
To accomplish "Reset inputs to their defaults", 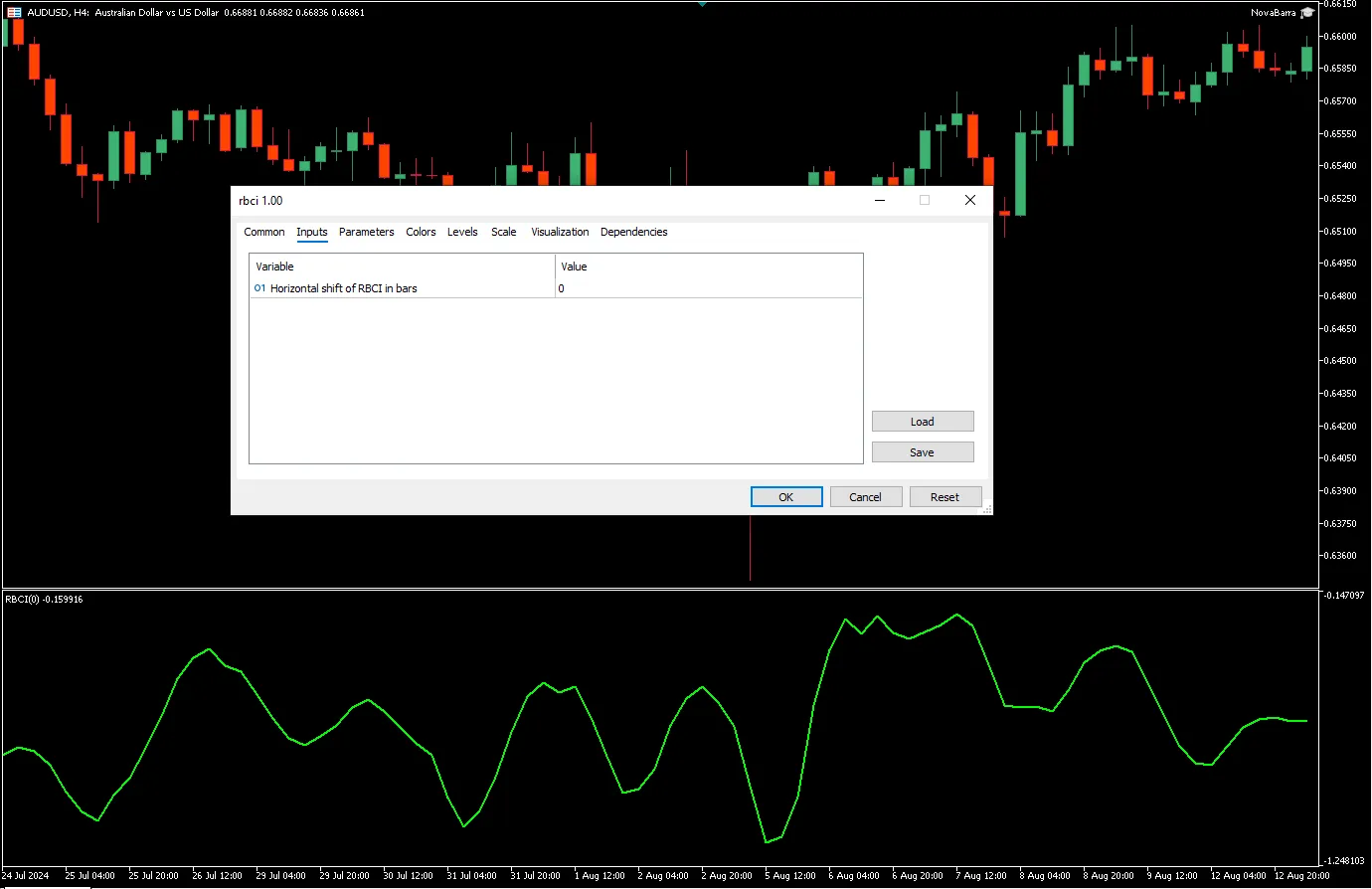I will pyautogui.click(x=944, y=497).
